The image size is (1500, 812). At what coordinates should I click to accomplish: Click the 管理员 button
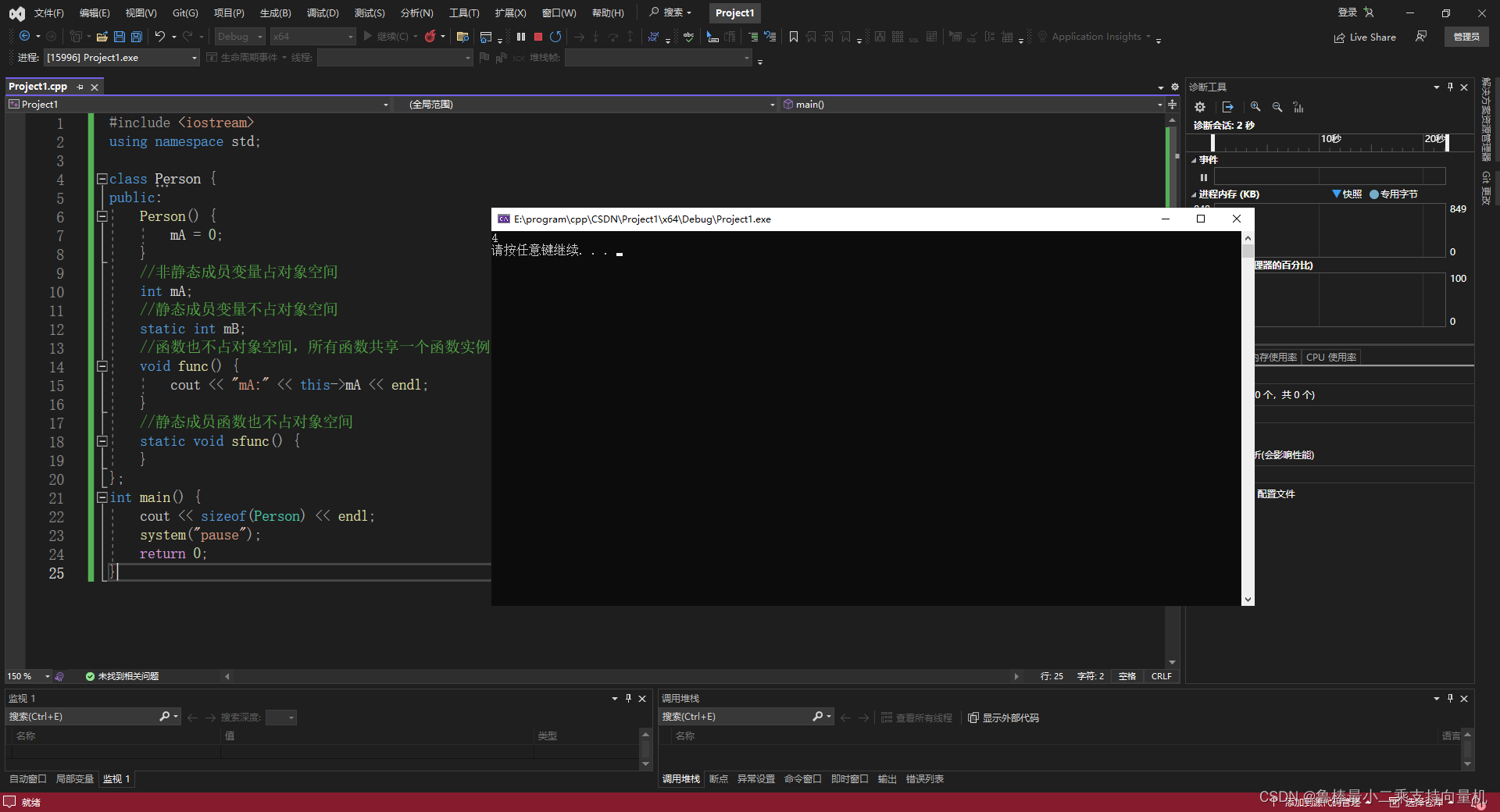pyautogui.click(x=1466, y=37)
